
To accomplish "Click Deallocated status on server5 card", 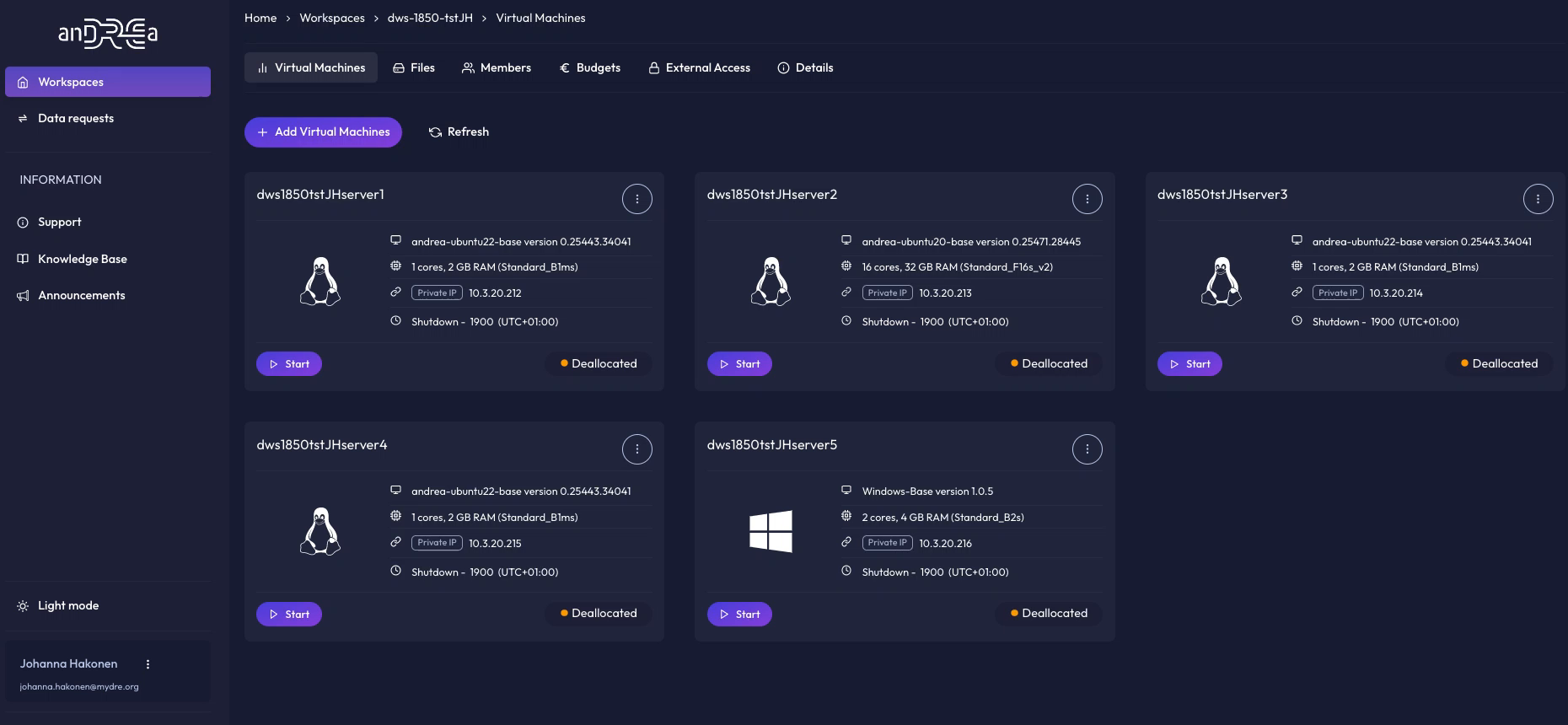I will [1049, 613].
